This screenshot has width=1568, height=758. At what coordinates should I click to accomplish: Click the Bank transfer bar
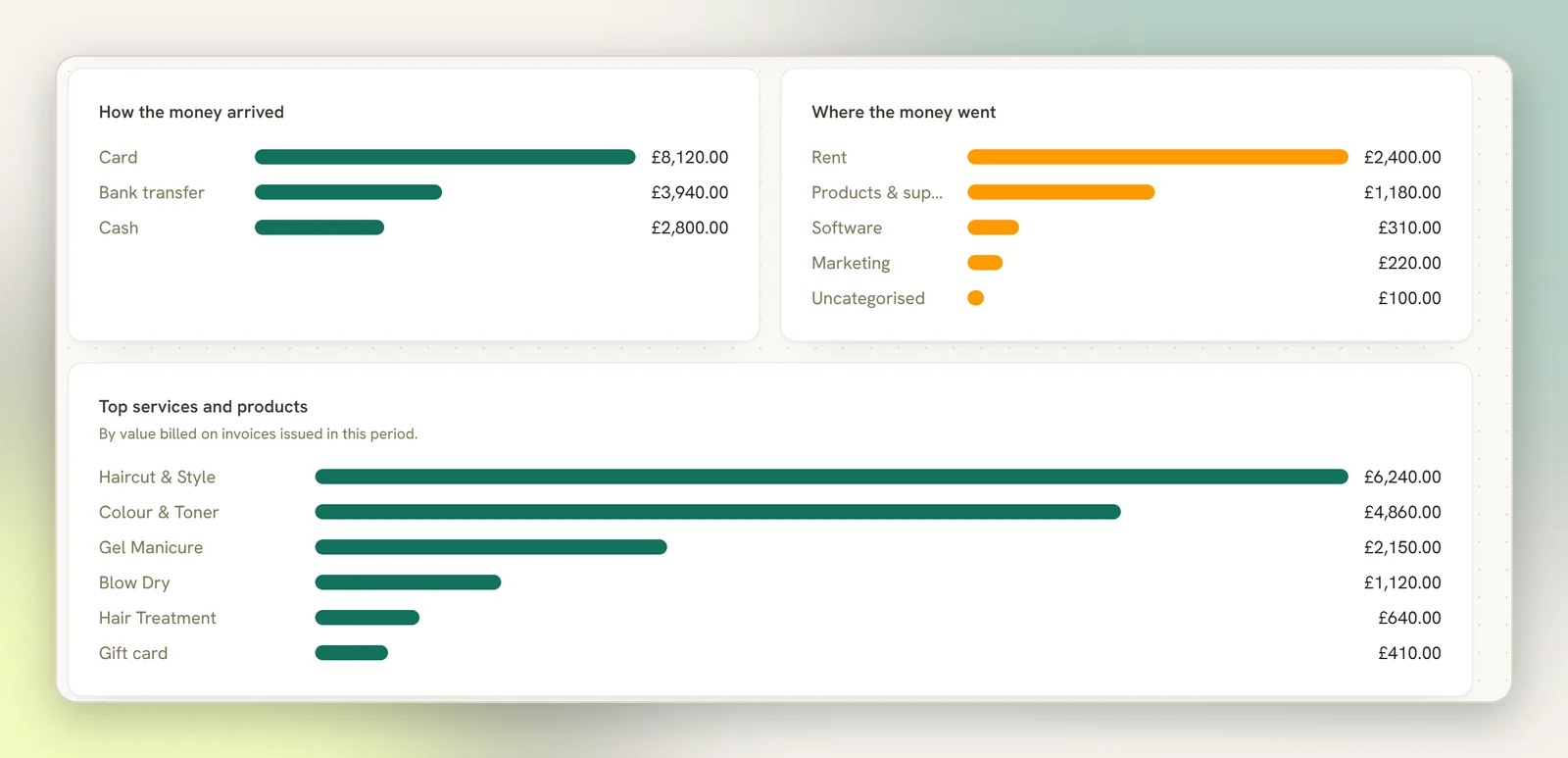[348, 192]
